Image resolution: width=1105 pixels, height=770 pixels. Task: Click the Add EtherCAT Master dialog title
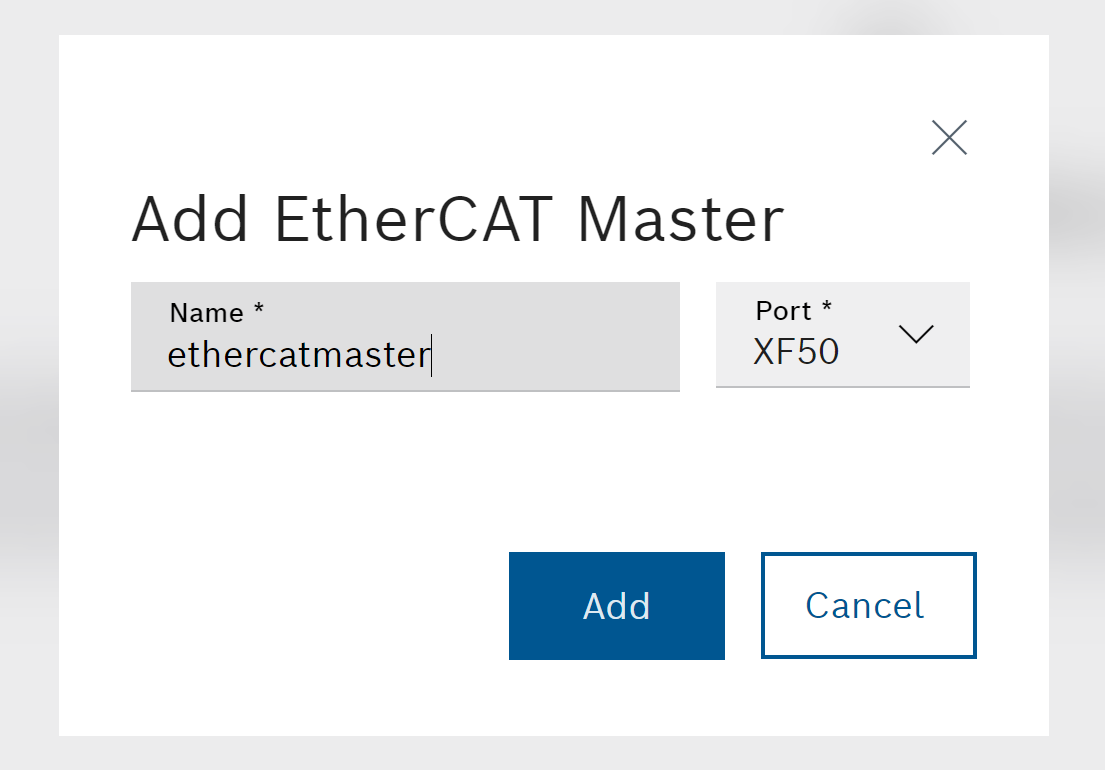point(457,220)
